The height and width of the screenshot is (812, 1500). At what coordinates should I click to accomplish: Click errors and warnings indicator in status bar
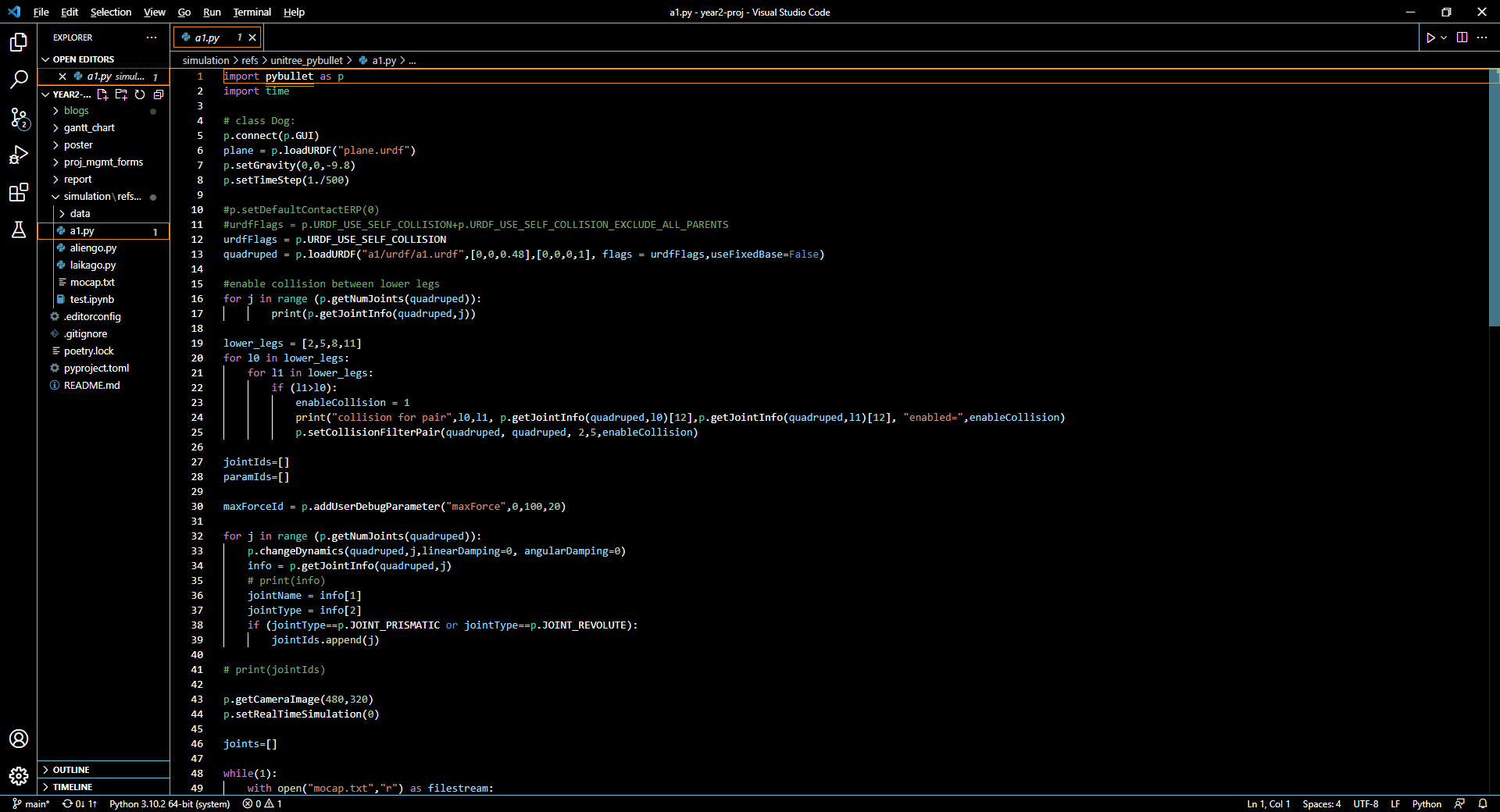[x=262, y=803]
